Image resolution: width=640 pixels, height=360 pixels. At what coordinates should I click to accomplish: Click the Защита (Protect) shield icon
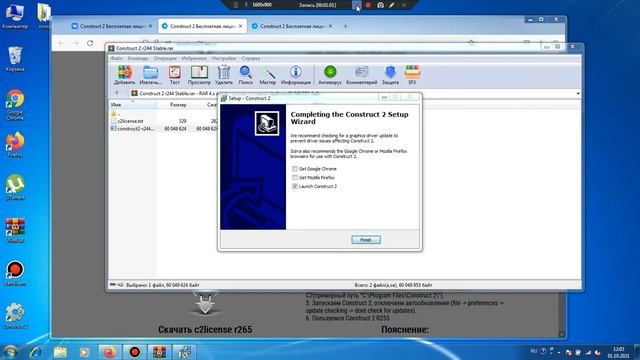(x=390, y=75)
